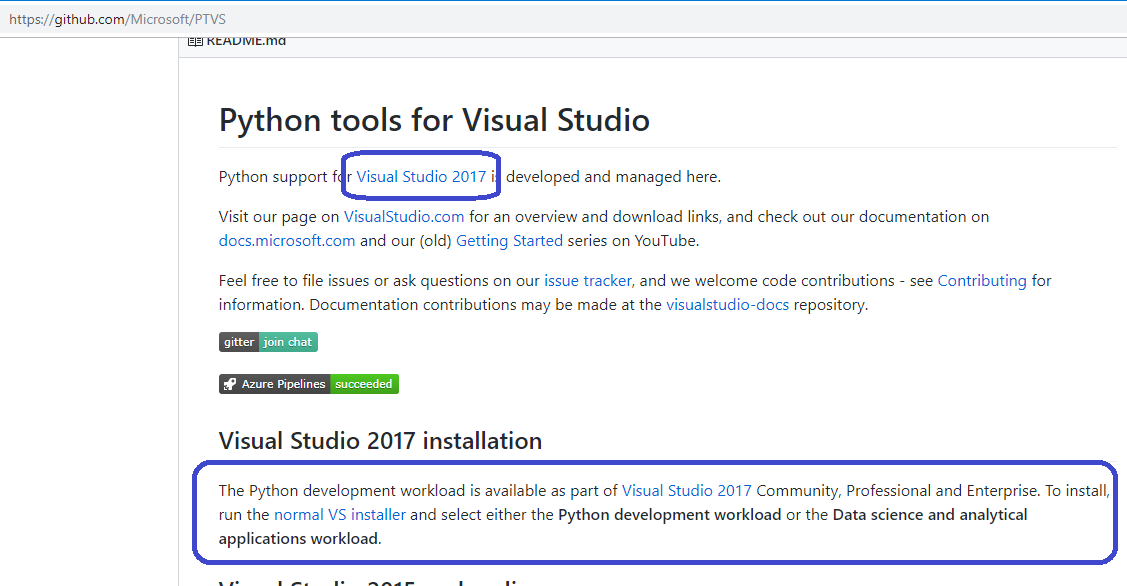Image resolution: width=1127 pixels, height=586 pixels.
Task: Click the PTVS repository name in the URL
Action: tap(212, 18)
